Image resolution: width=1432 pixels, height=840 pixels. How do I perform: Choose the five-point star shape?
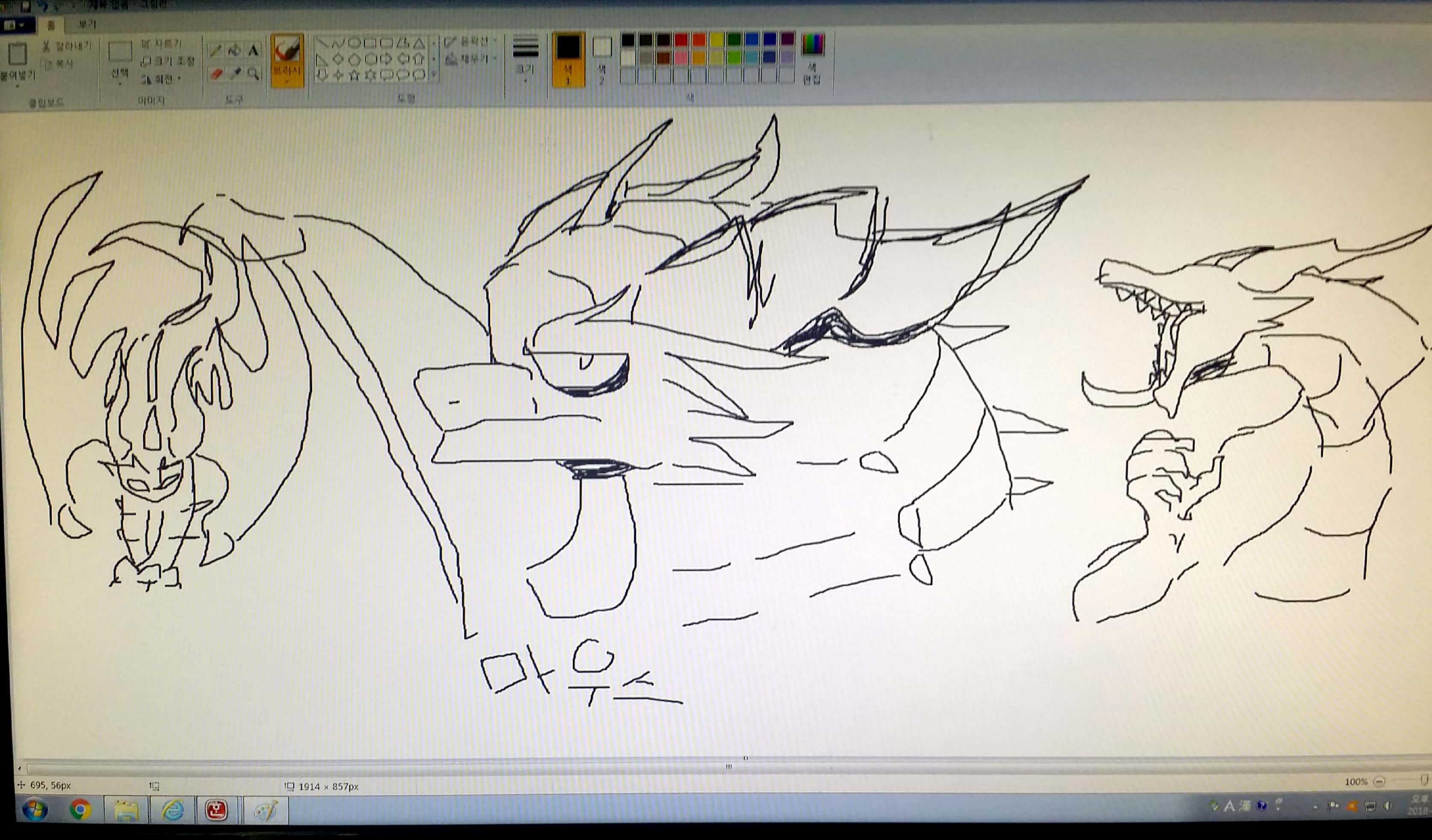coord(354,75)
